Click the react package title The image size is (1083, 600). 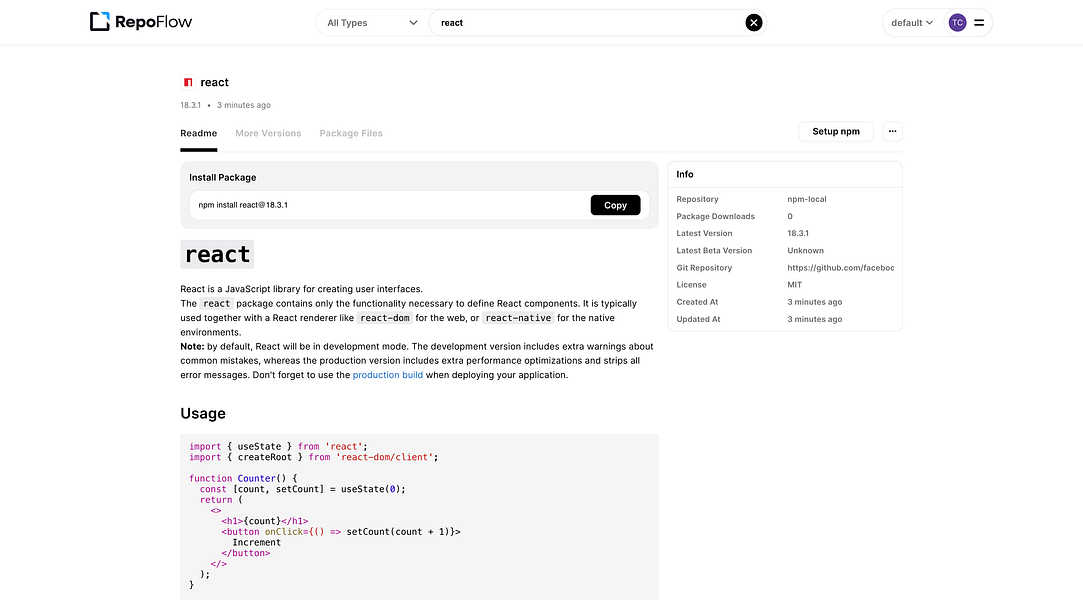click(x=214, y=82)
